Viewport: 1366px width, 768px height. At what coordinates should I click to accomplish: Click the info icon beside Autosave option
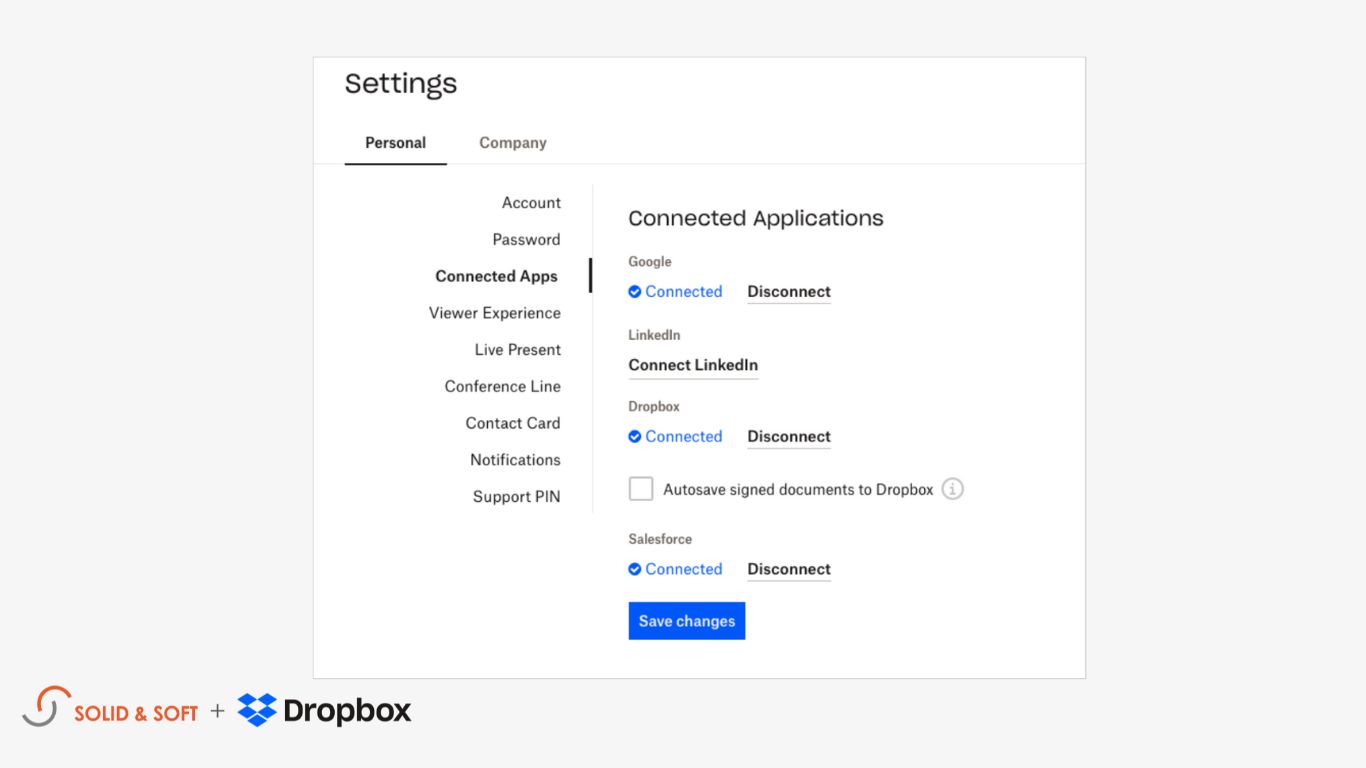click(x=952, y=489)
